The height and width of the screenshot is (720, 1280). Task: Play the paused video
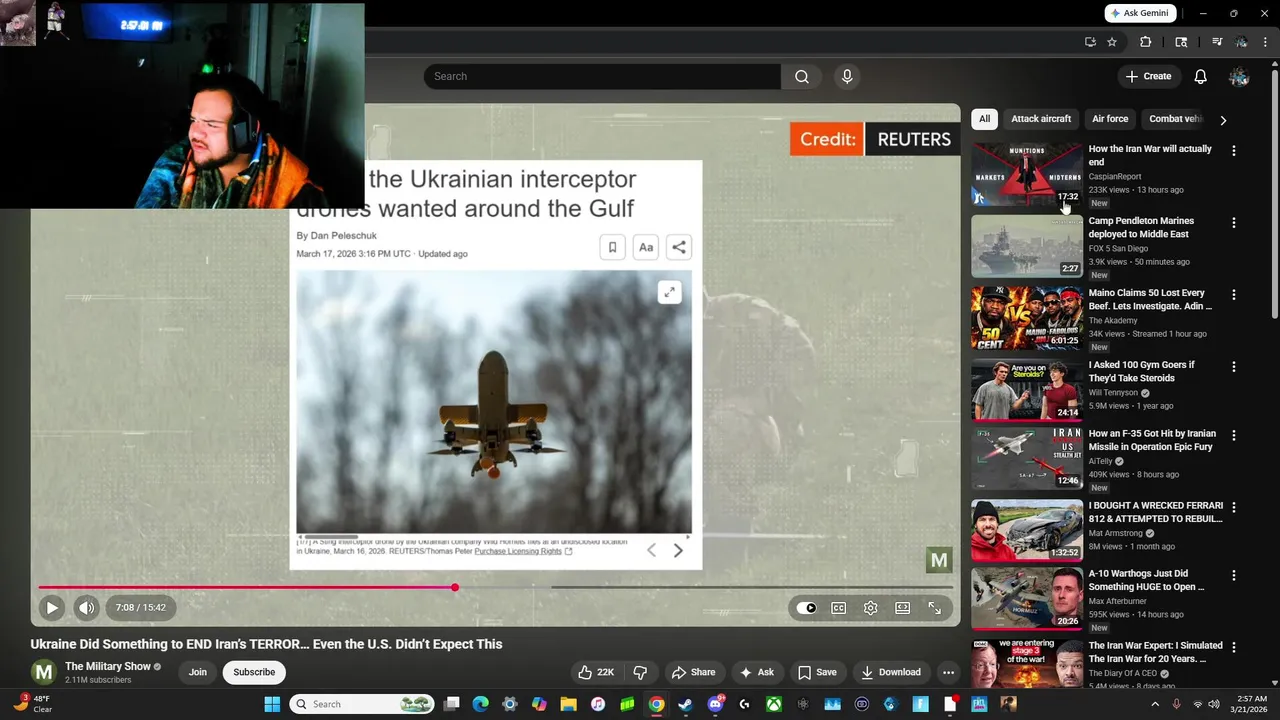51,607
